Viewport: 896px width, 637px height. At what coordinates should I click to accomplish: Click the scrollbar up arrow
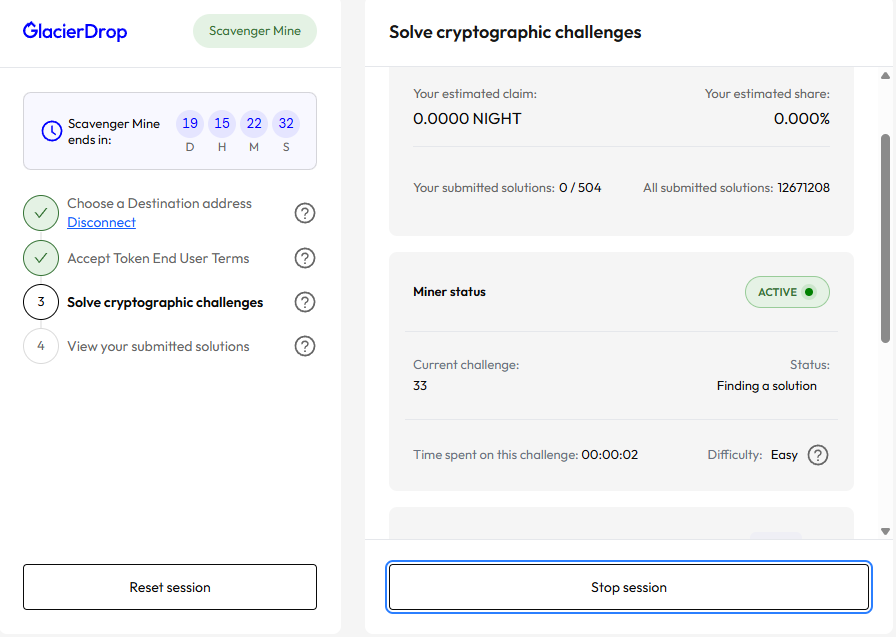885,76
